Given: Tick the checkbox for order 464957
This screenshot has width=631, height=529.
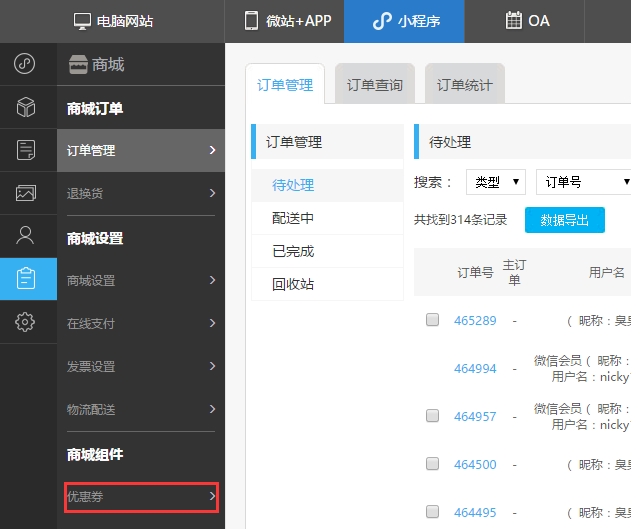Looking at the screenshot, I should point(432,416).
